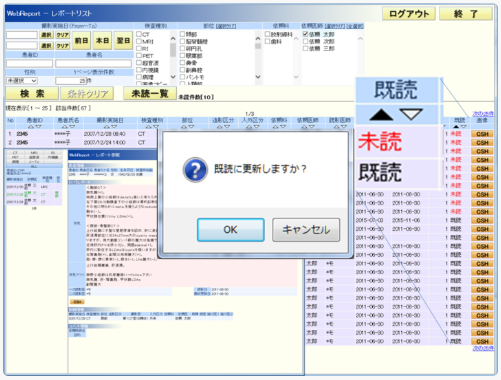Image resolution: width=501 pixels, height=380 pixels.
Task: Click OK to confirm 既読 update
Action: click(x=231, y=230)
